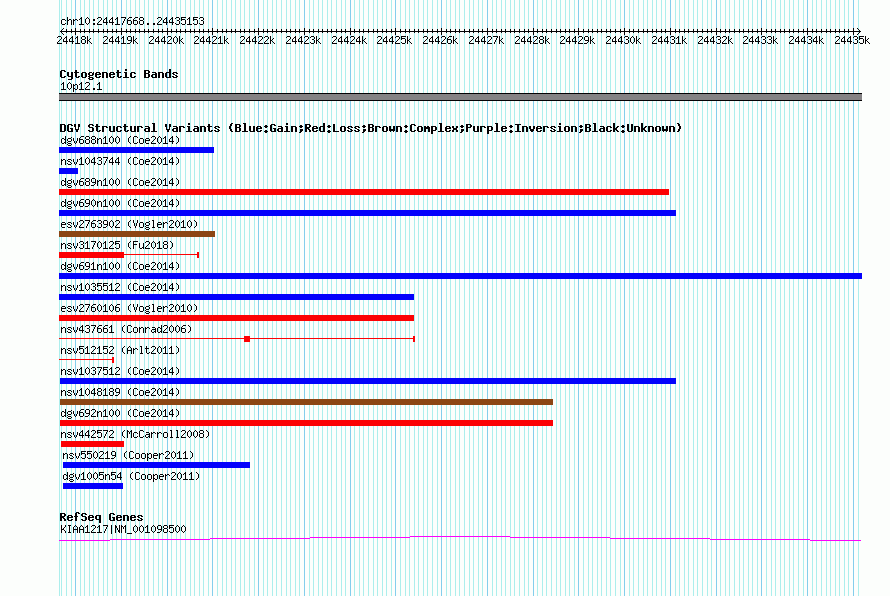Click the 24435k ruler position

(852, 40)
